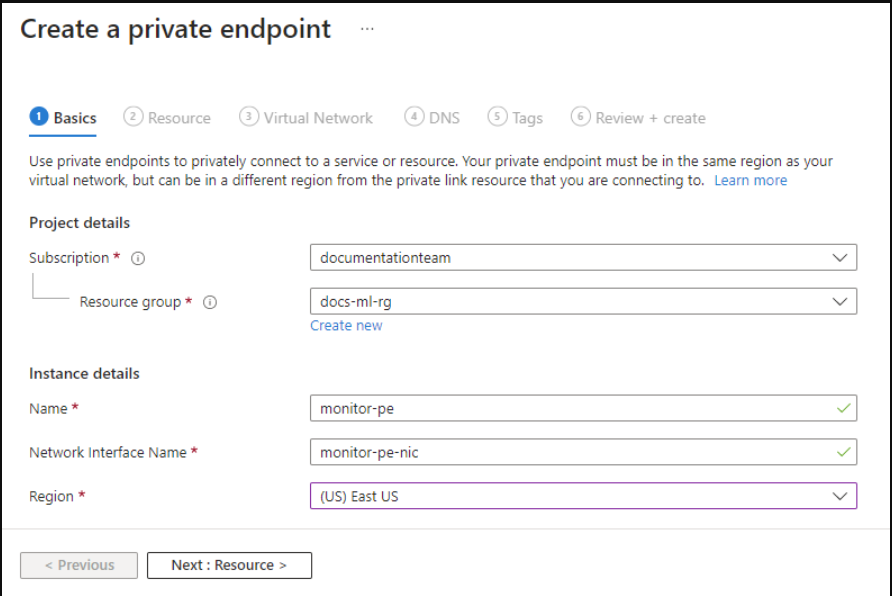Click step 5 circle icon for Tags
Screen dimensions: 892x596
click(497, 117)
